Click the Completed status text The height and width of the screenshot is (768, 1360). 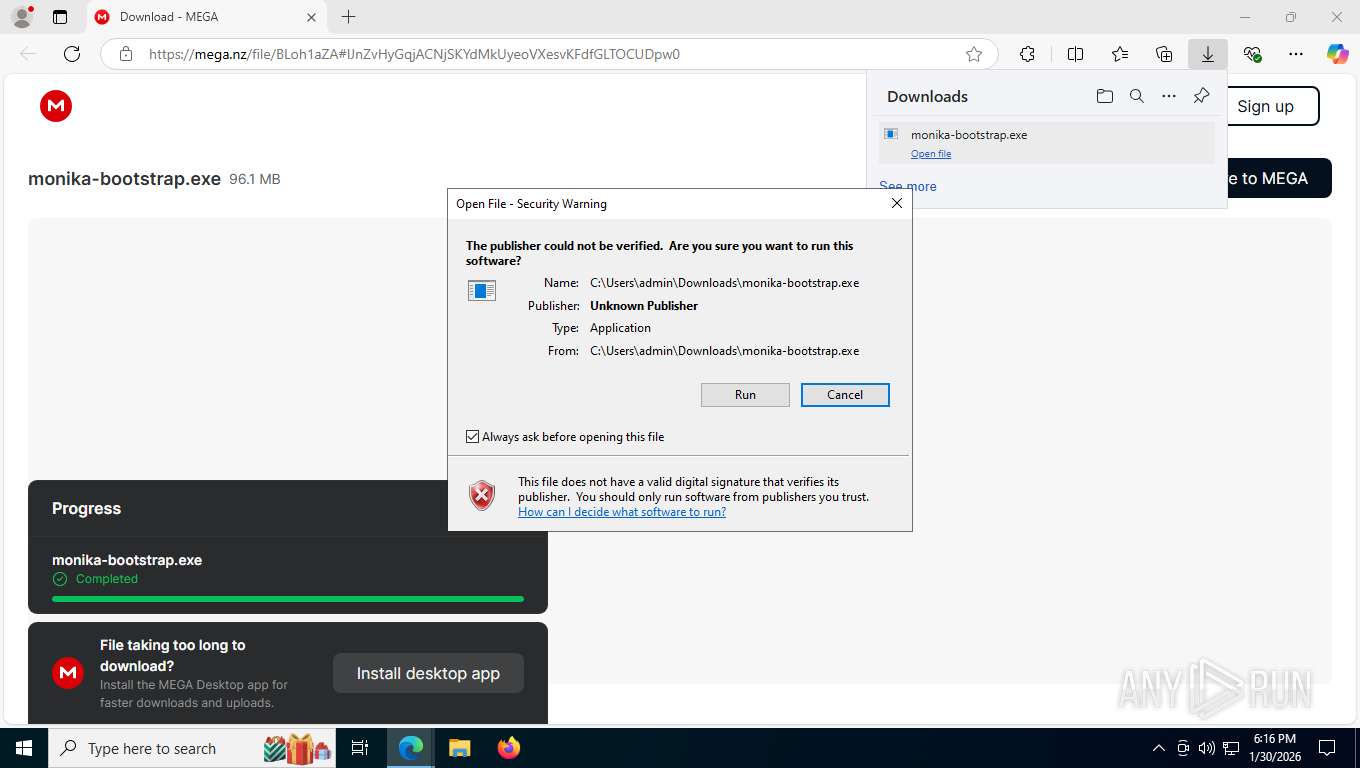[x=107, y=579]
